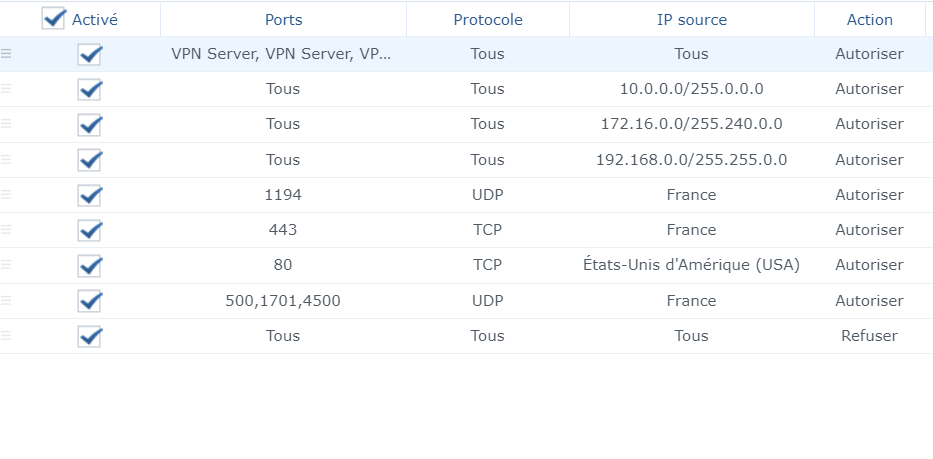Image resolution: width=933 pixels, height=459 pixels.
Task: Sort by the Protocole column header
Action: pyautogui.click(x=487, y=19)
